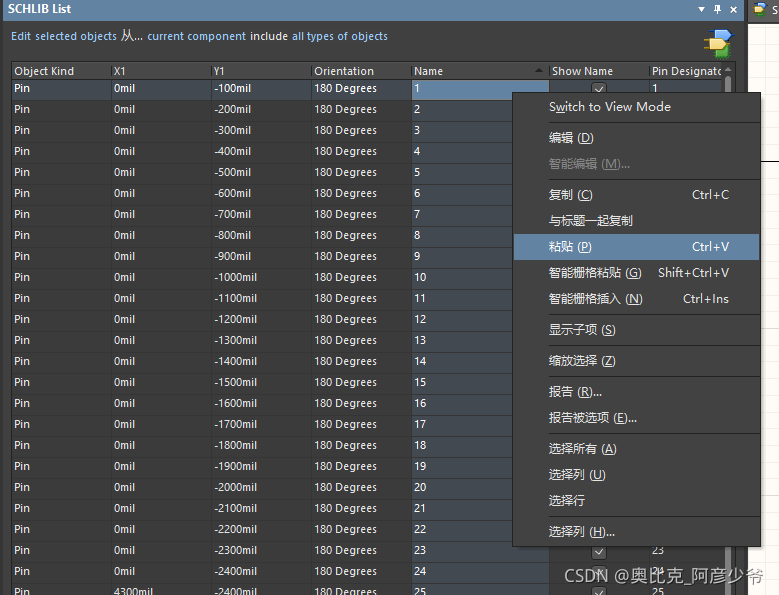Screen dimensions: 779x595
Task: Click the scrollbar up arrow in the list
Action: pyautogui.click(x=728, y=70)
